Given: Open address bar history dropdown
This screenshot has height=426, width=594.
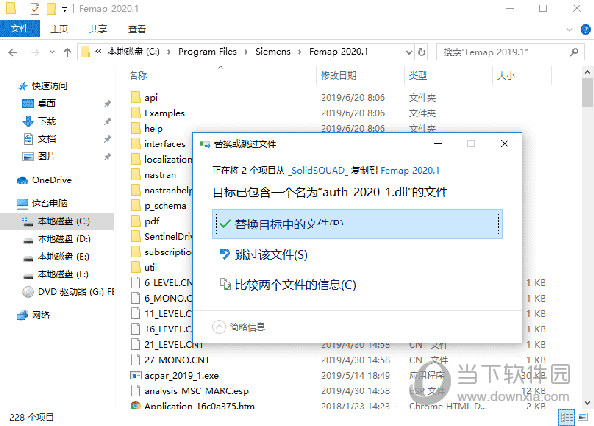Looking at the screenshot, I should [x=409, y=52].
